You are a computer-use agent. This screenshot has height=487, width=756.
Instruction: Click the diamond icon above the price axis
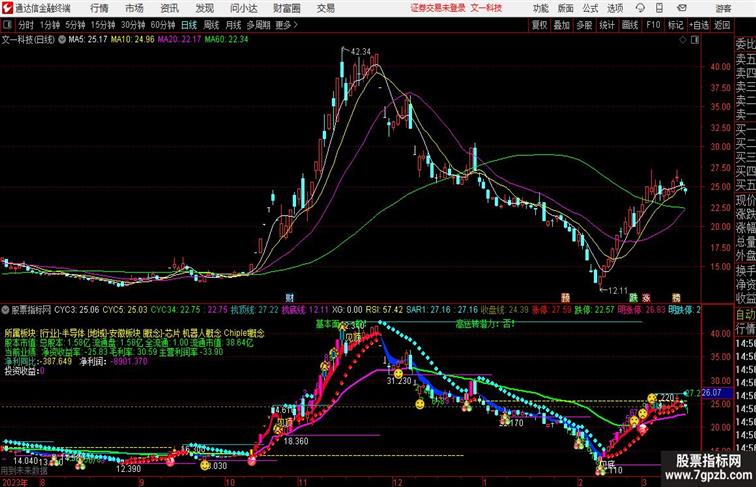pos(683,40)
